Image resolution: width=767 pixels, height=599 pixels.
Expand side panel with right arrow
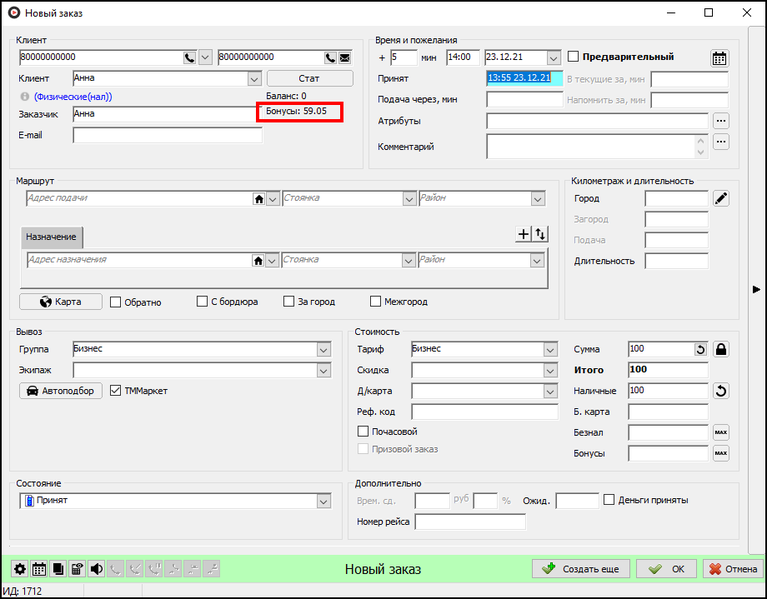(756, 289)
